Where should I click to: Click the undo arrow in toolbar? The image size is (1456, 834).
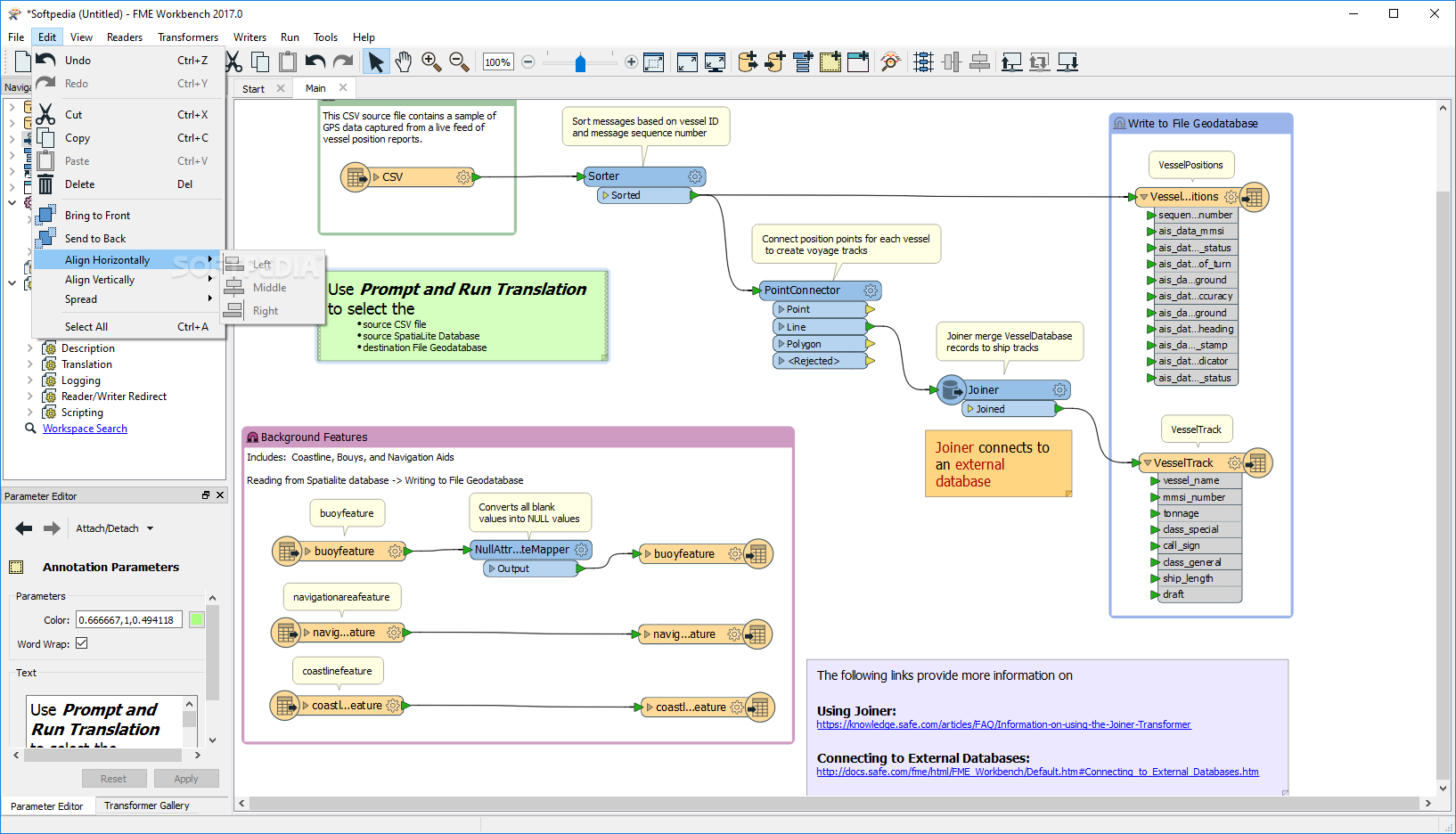tap(315, 61)
